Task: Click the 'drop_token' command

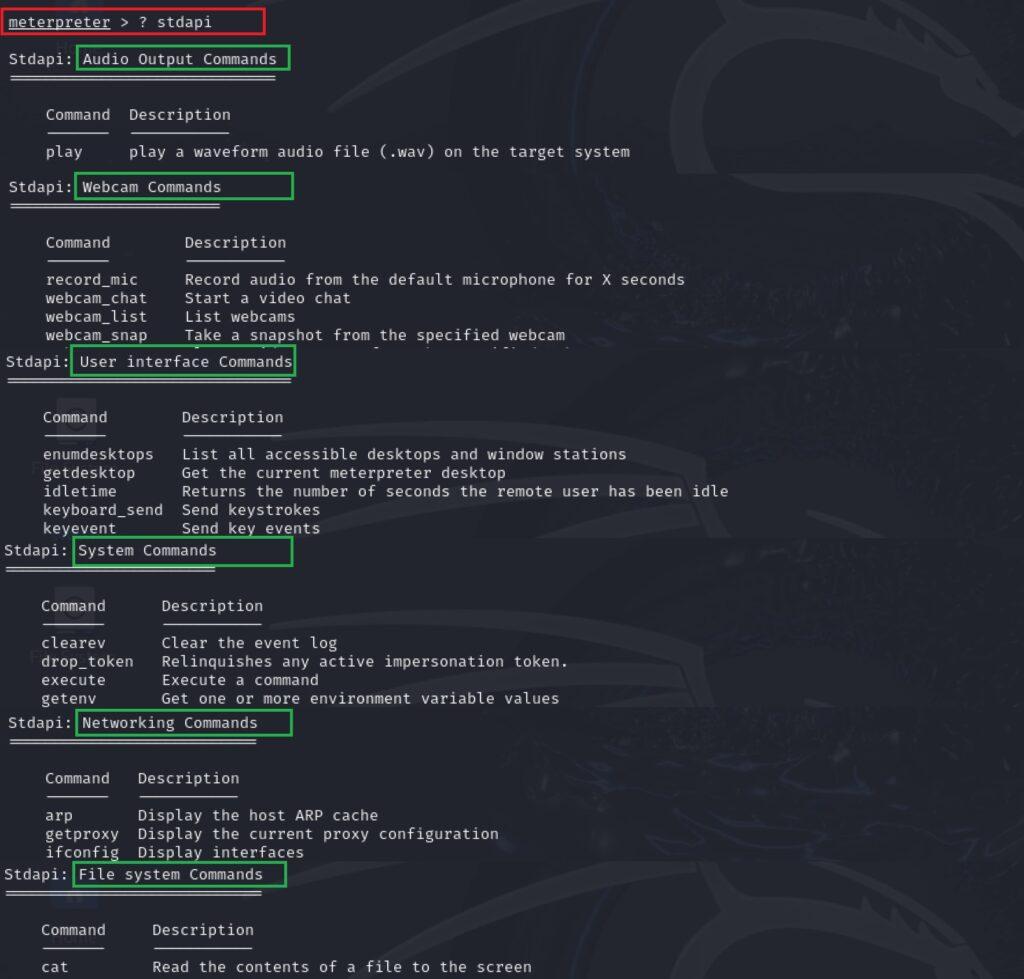Action: tap(87, 662)
